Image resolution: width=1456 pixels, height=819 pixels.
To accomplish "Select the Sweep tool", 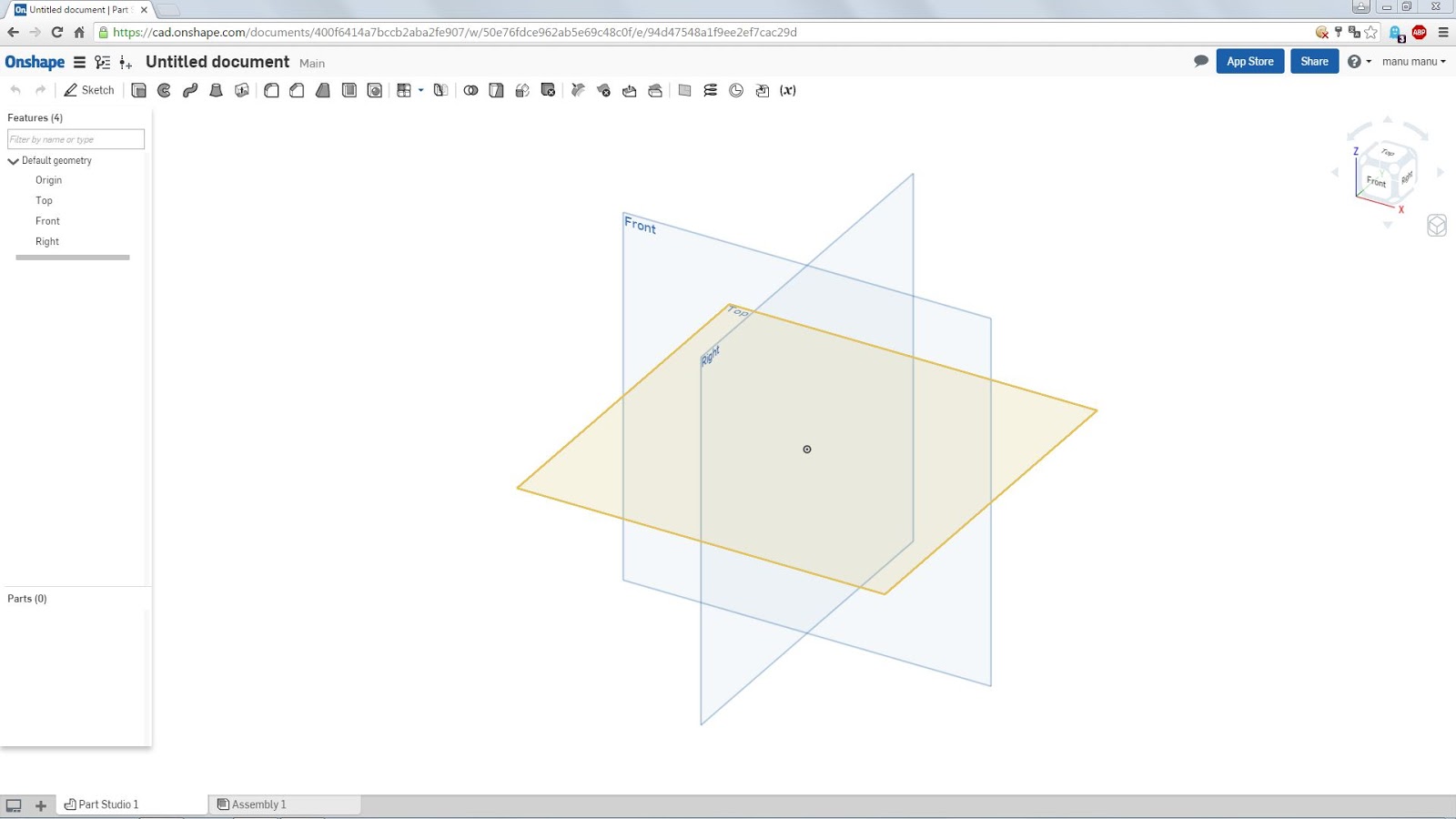I will 188,90.
